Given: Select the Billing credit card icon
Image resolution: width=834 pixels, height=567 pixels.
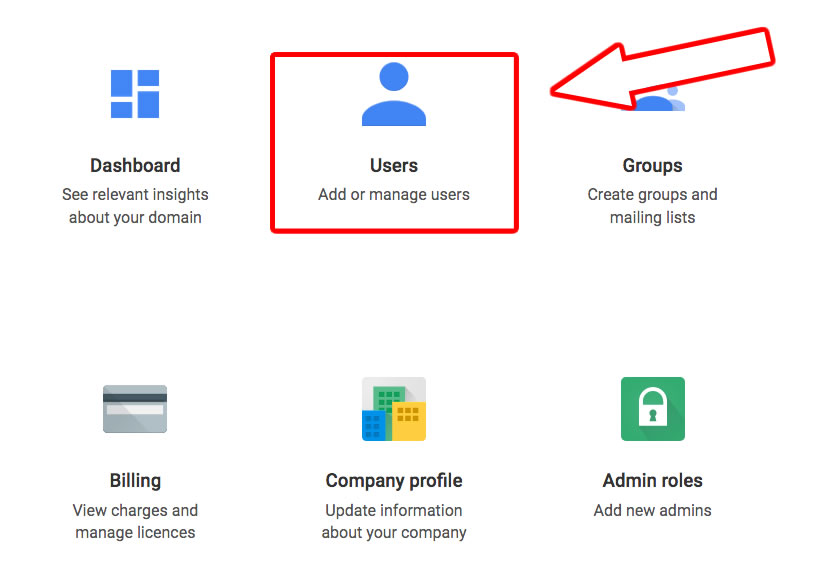Looking at the screenshot, I should pos(135,409).
